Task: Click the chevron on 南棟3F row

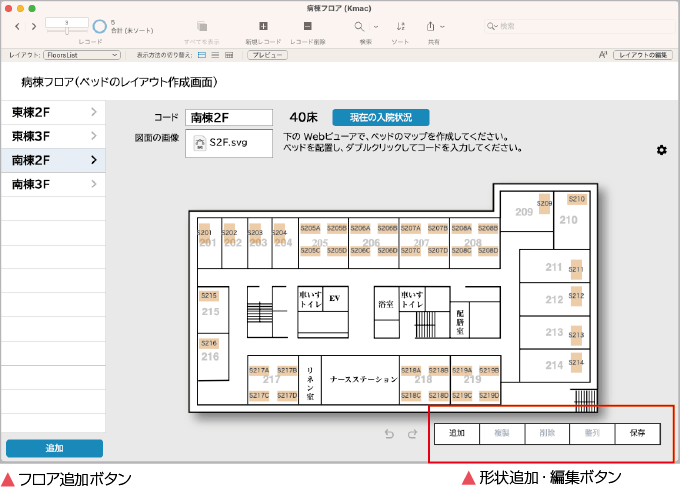Action: click(94, 184)
